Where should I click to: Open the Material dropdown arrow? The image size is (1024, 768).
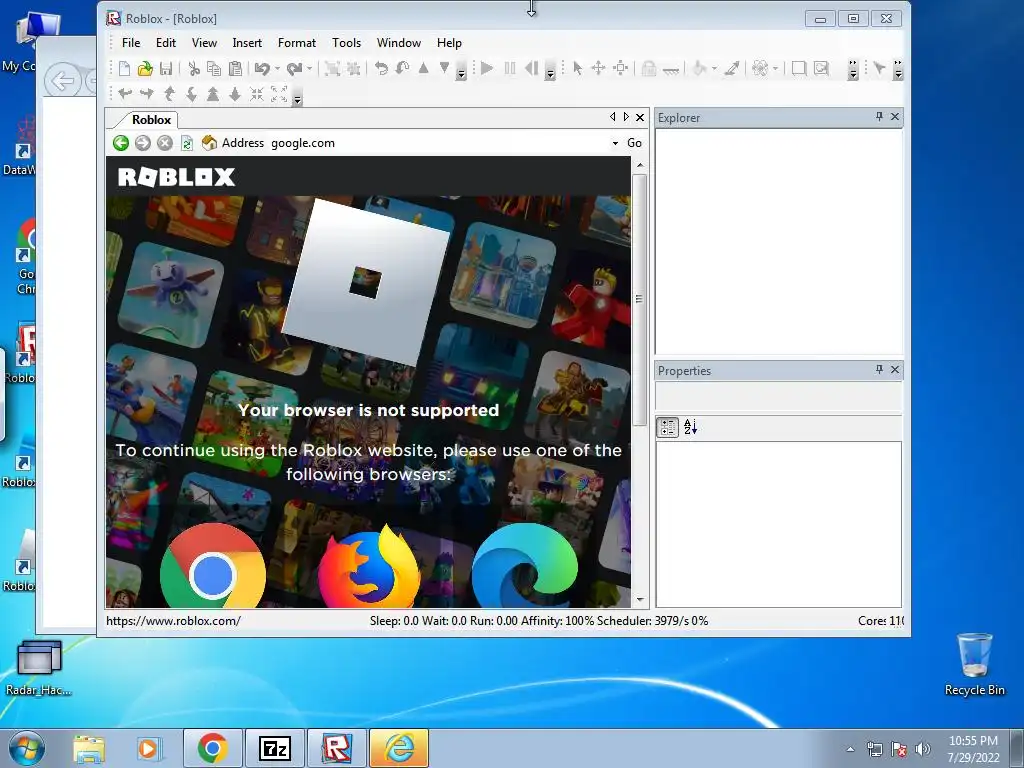point(775,68)
